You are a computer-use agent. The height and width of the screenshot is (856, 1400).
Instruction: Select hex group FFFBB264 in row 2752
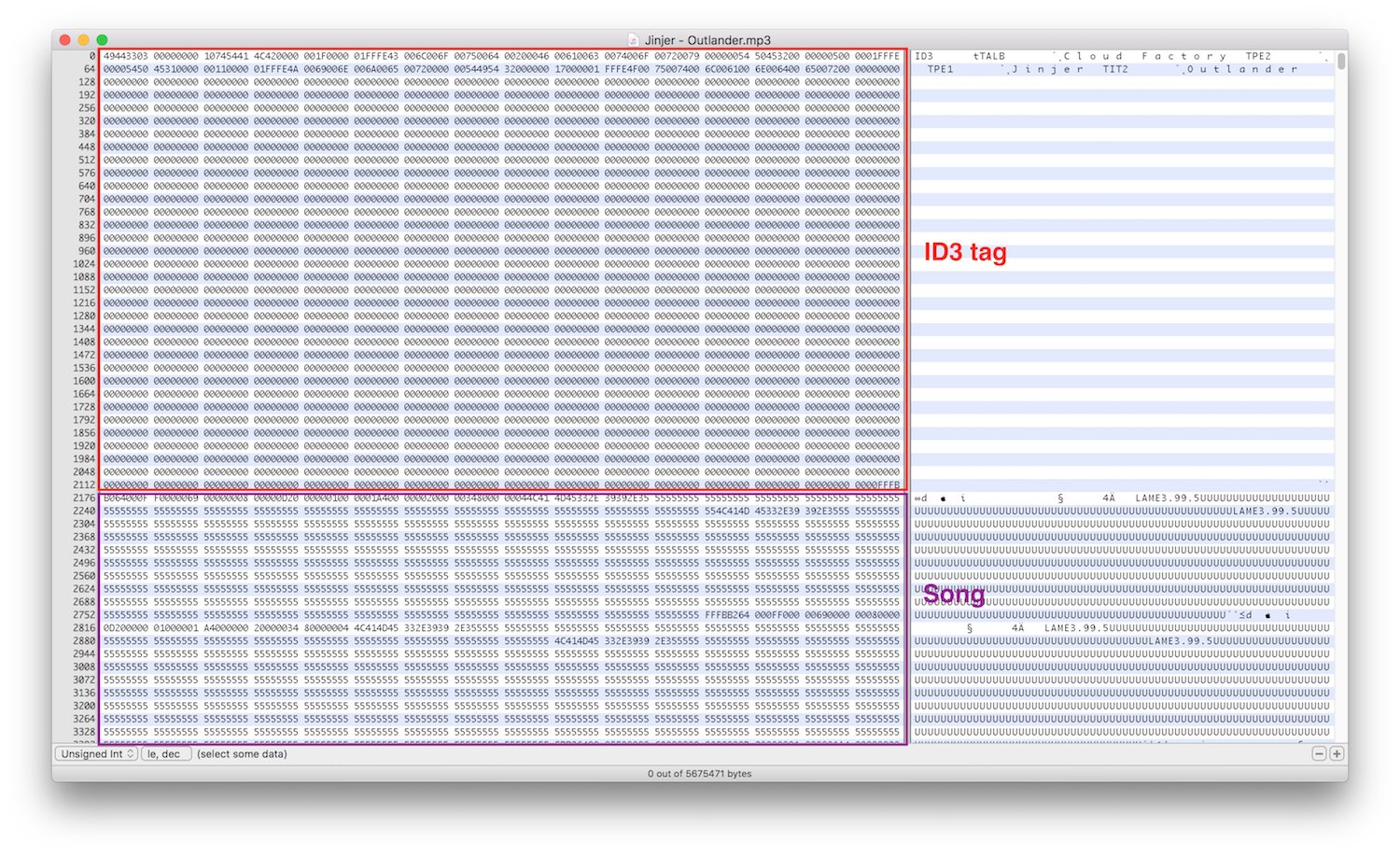726,615
